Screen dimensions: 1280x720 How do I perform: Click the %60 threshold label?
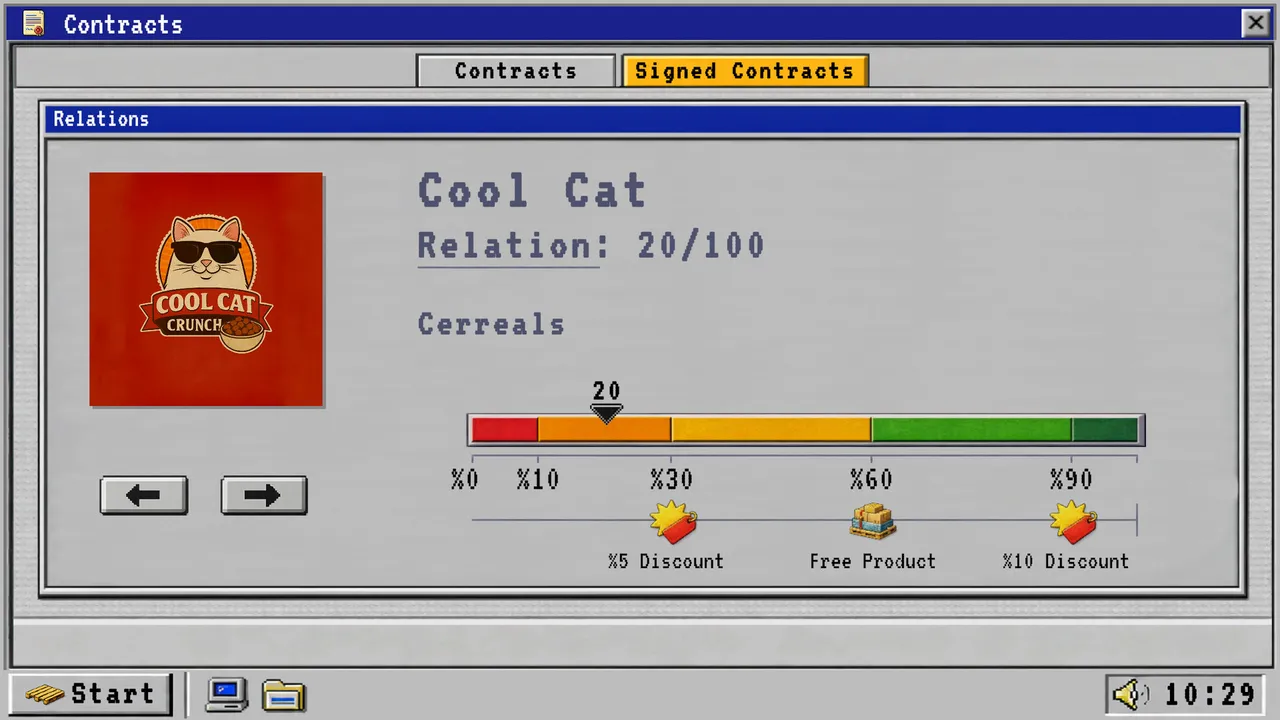pos(872,479)
